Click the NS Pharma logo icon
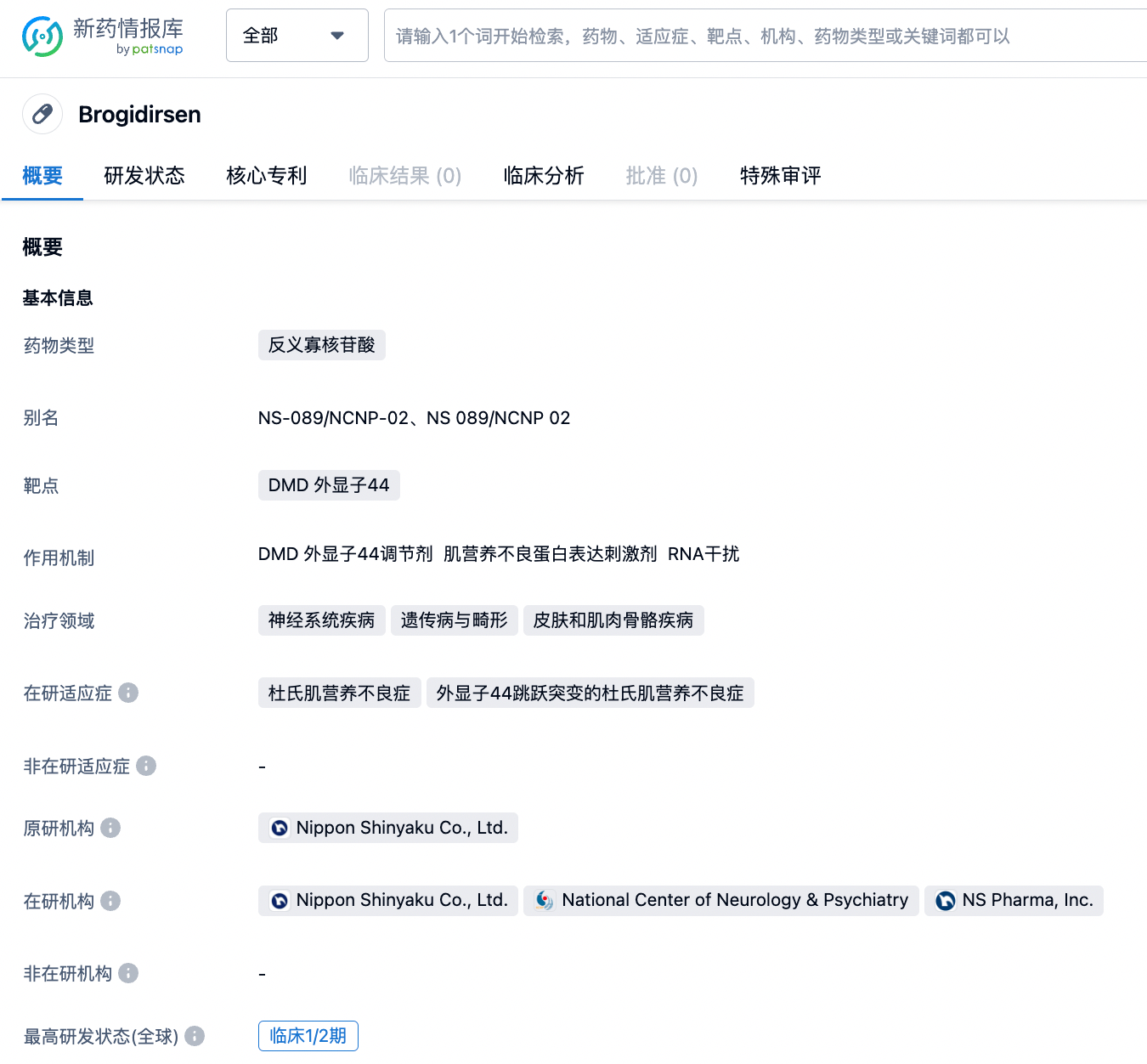Image resolution: width=1147 pixels, height=1064 pixels. tap(945, 901)
